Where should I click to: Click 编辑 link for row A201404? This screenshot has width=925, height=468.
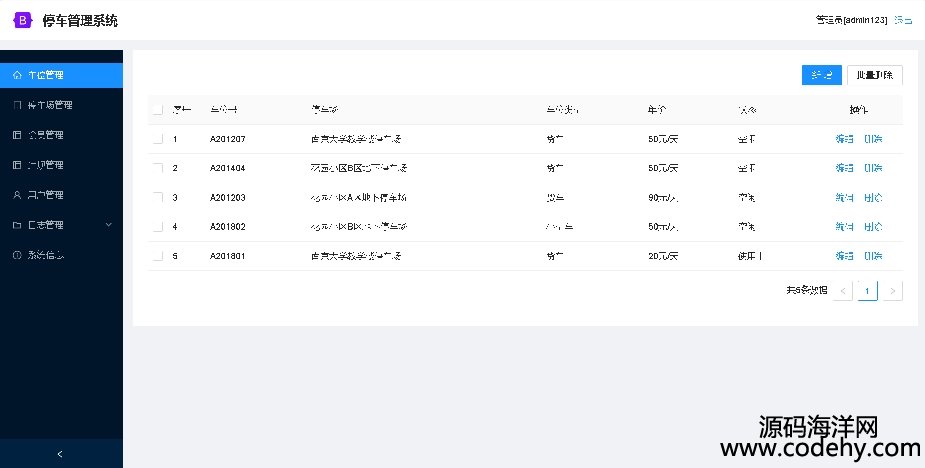tap(844, 168)
